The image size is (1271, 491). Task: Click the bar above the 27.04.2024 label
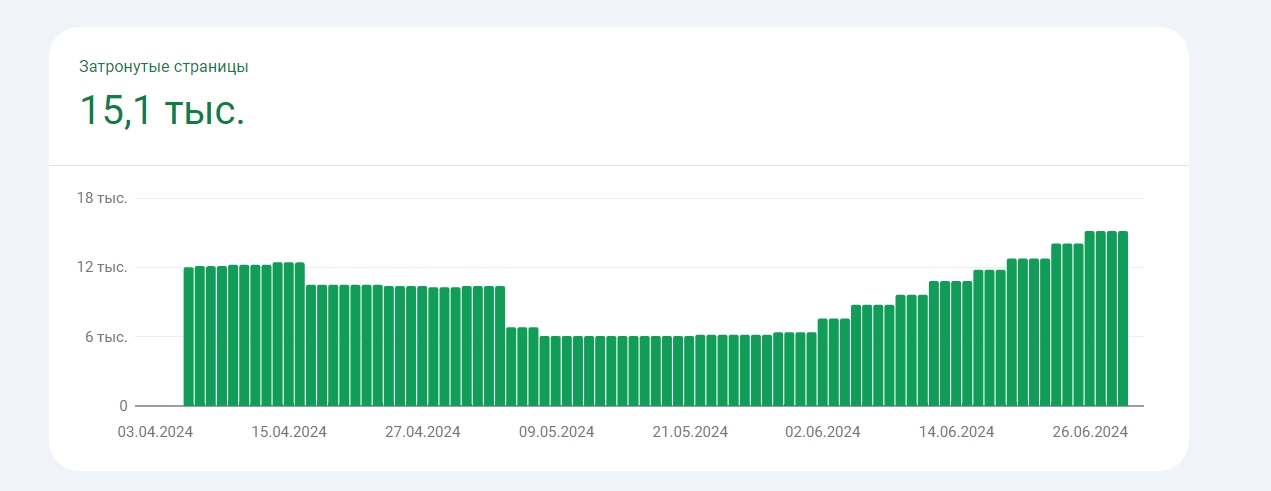coord(422,346)
